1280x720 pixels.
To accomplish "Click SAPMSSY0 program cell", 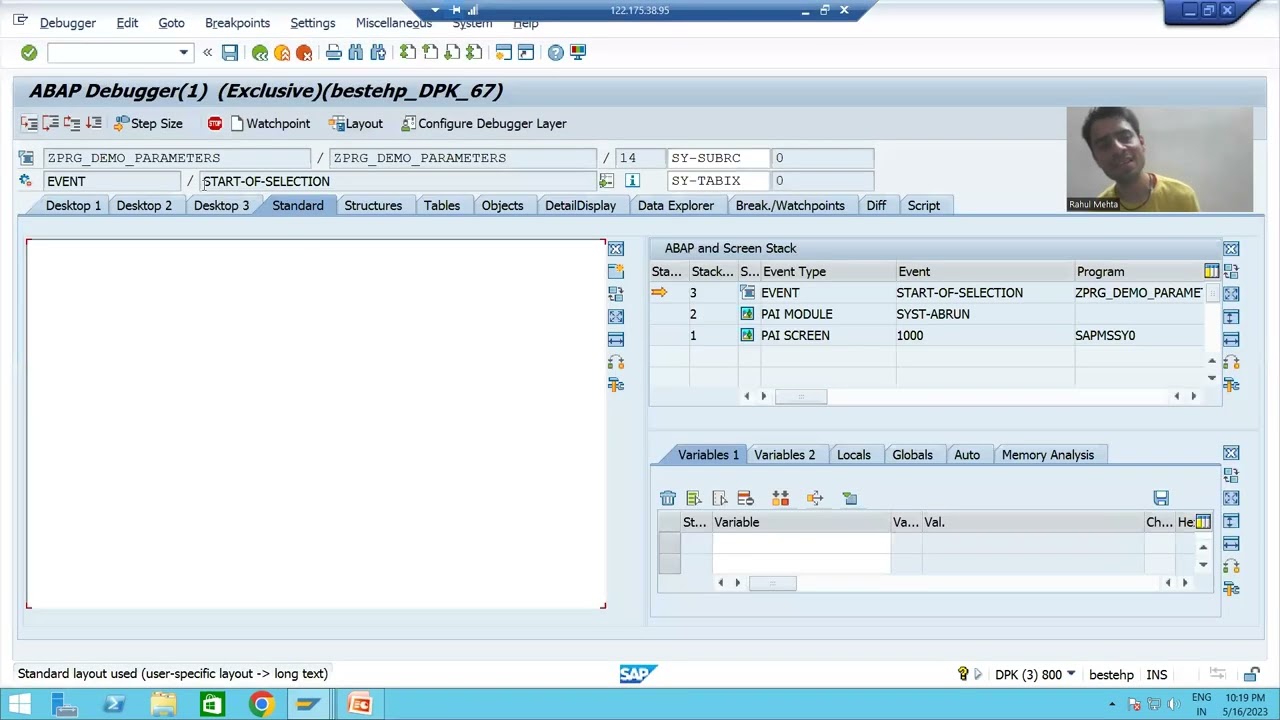I will tap(1138, 335).
